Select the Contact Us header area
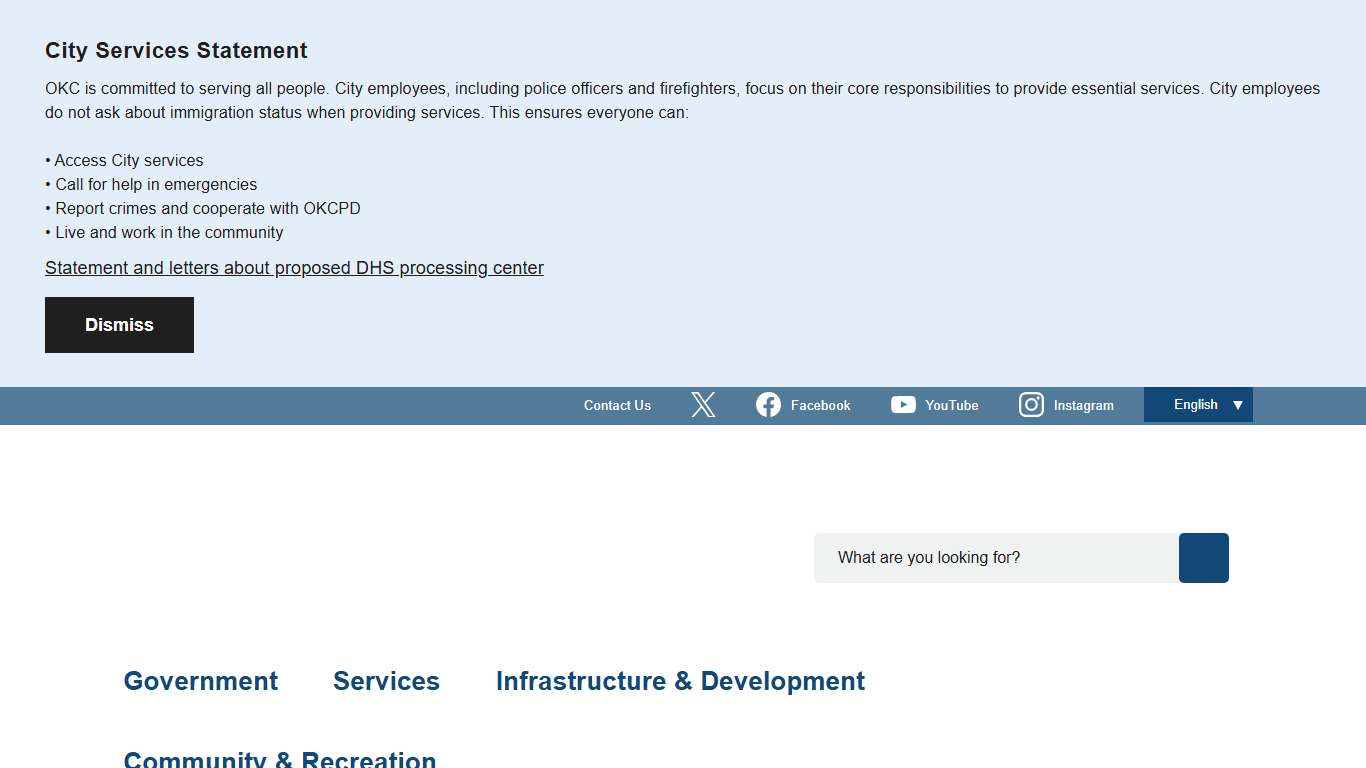Screen dimensions: 1366x768 coord(616,405)
